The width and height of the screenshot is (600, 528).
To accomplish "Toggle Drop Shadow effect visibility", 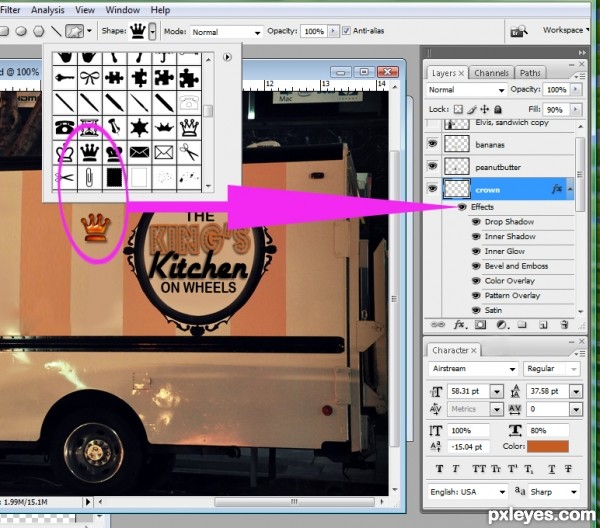I will click(x=476, y=222).
